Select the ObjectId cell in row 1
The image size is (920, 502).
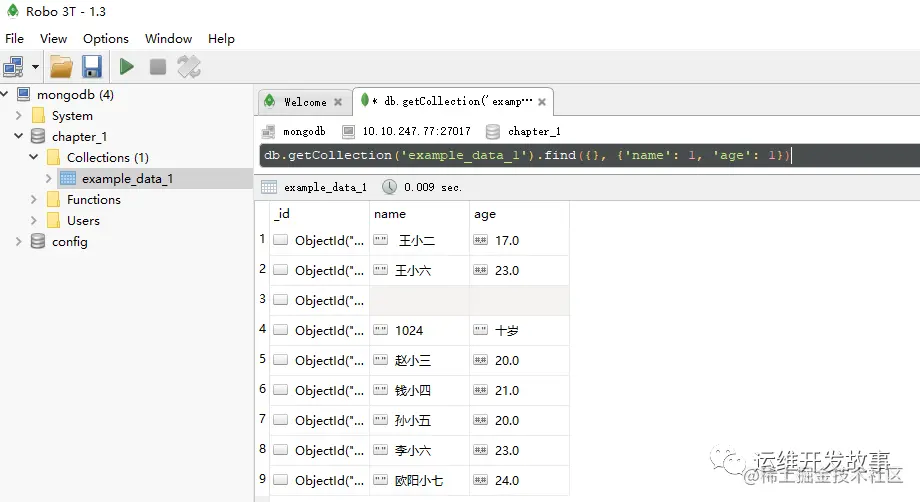click(320, 240)
